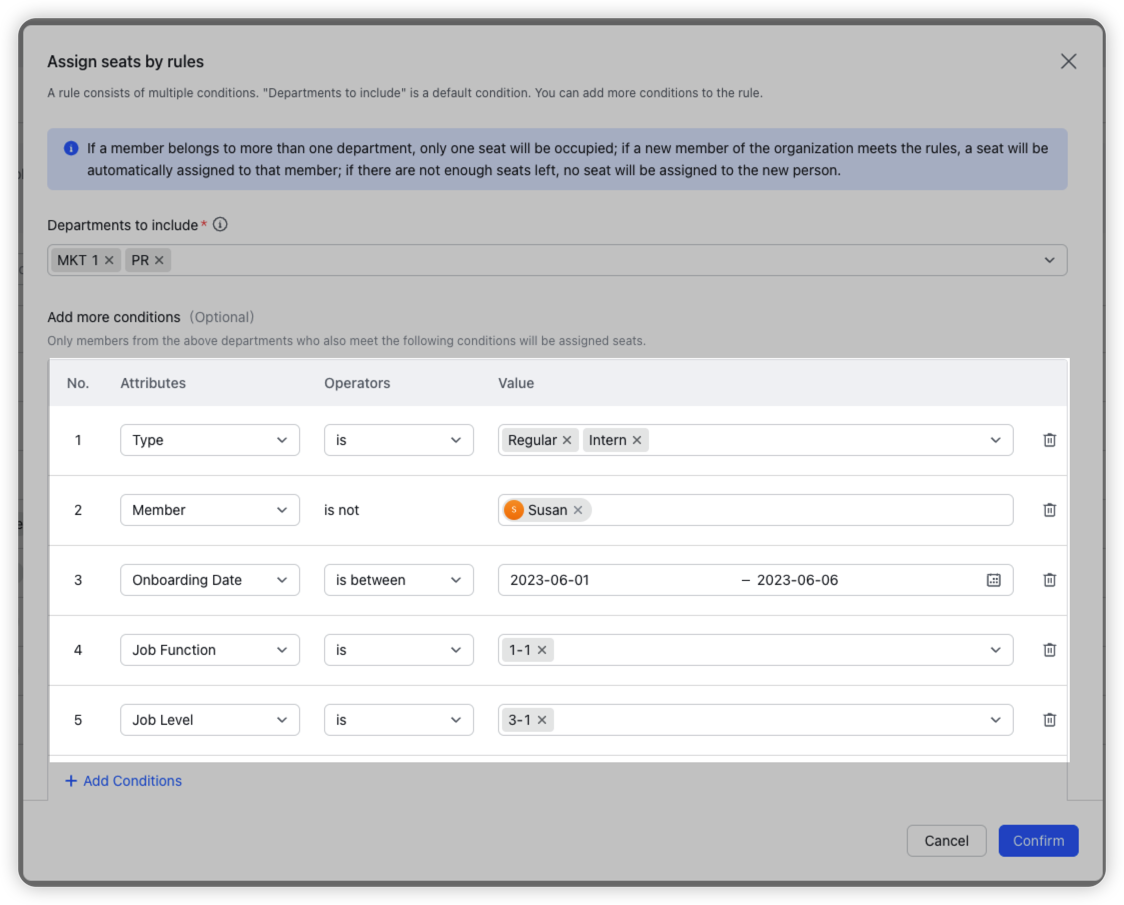Click the Confirm button

point(1038,841)
